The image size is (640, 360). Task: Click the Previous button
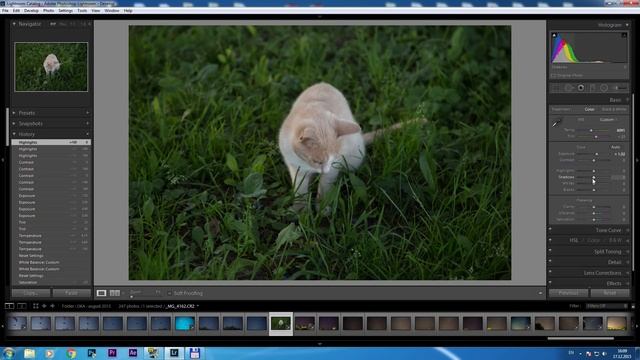[568, 293]
